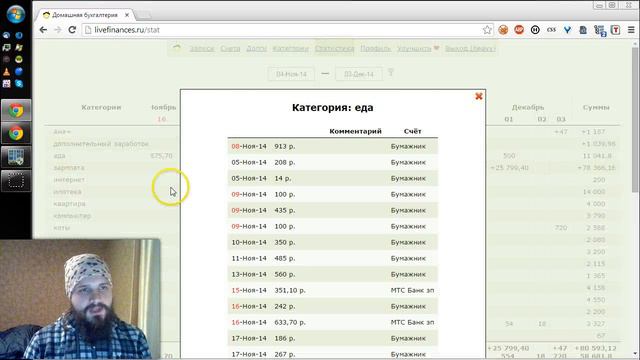Click the black circular extension icon
Image resolution: width=640 pixels, height=360 pixels.
tap(535, 30)
